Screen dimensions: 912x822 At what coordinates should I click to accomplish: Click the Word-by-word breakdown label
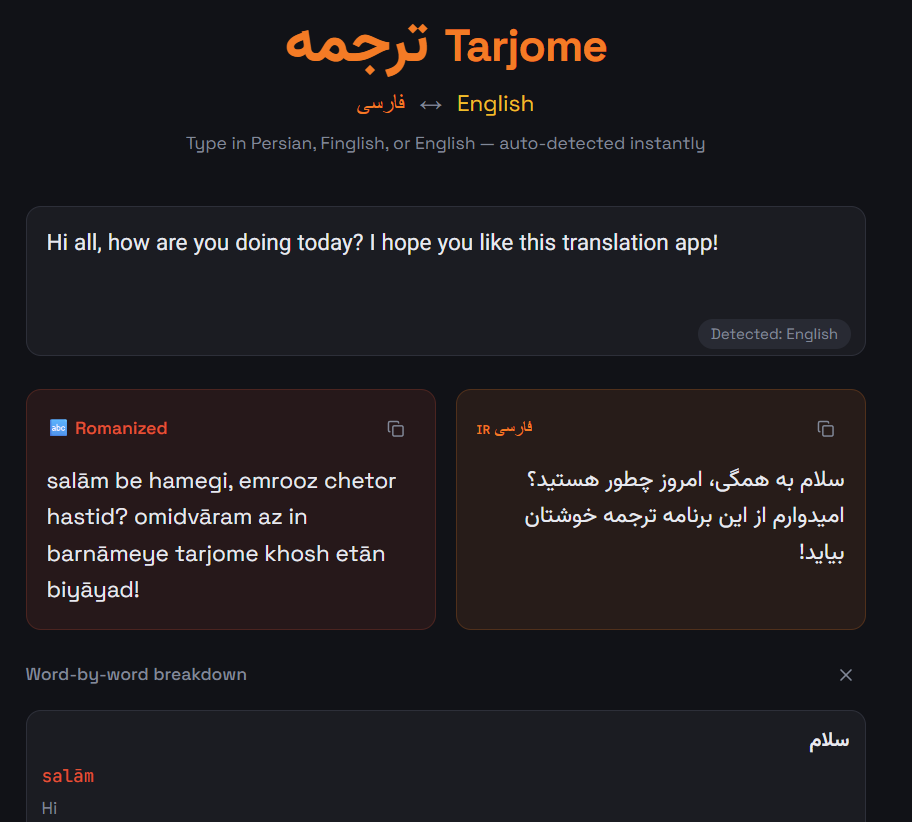[136, 674]
